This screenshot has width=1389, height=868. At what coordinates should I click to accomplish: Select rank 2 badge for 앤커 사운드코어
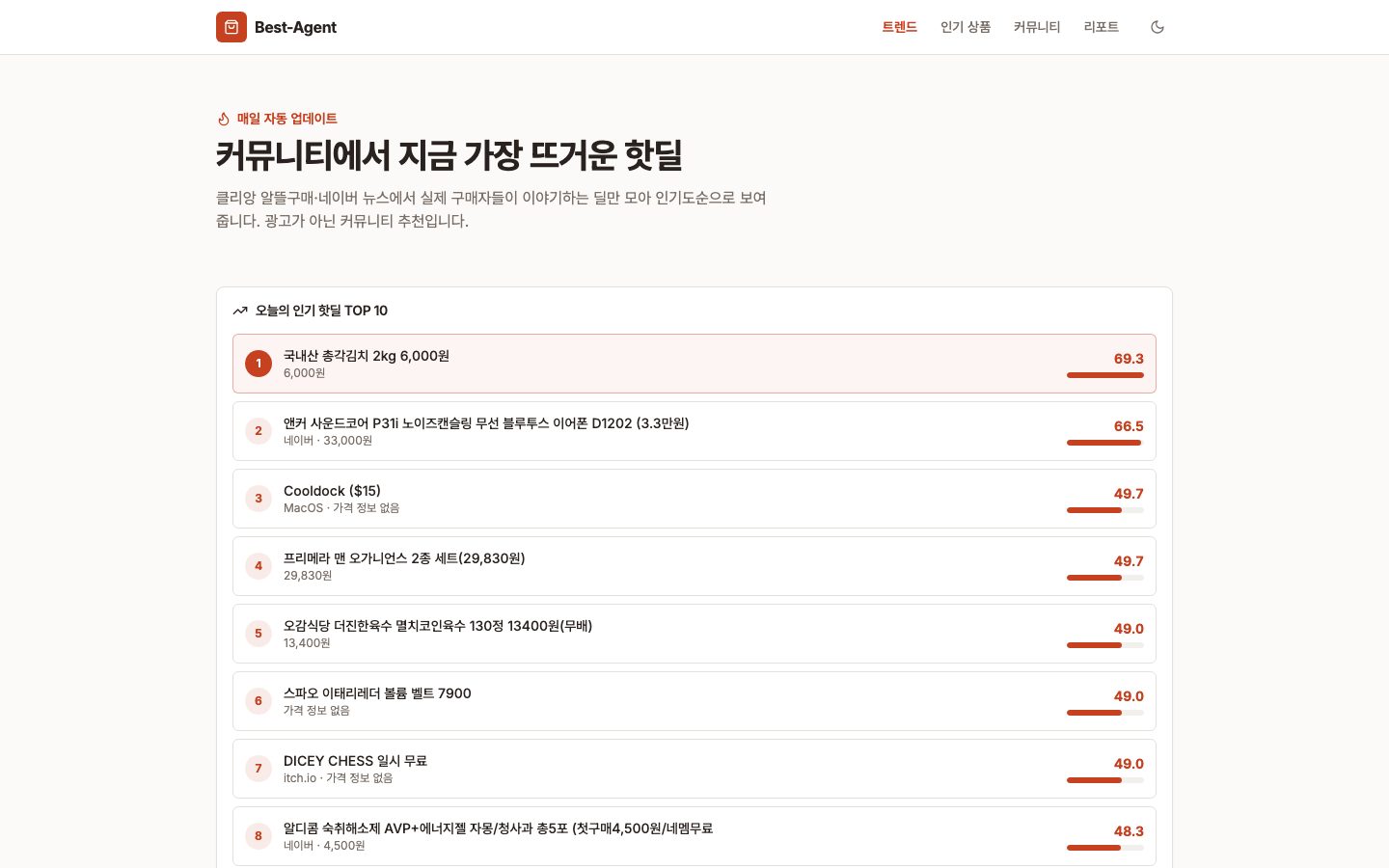(x=259, y=431)
